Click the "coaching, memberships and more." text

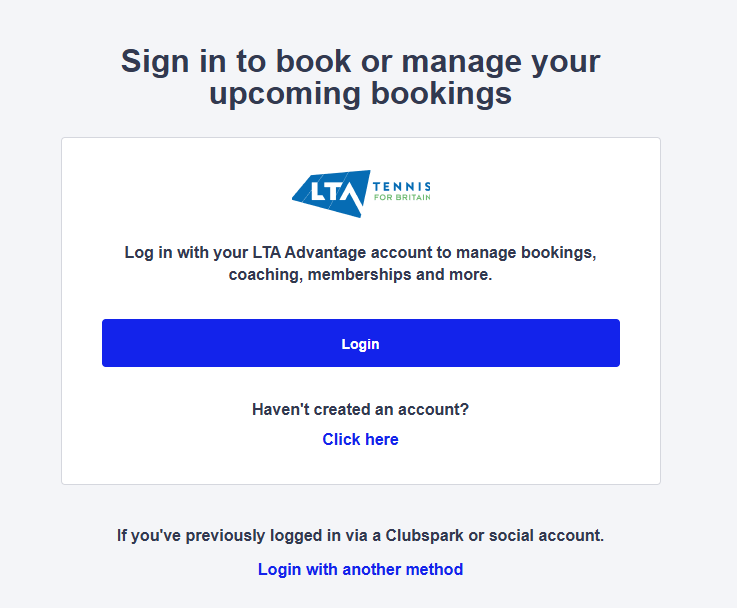pos(360,274)
